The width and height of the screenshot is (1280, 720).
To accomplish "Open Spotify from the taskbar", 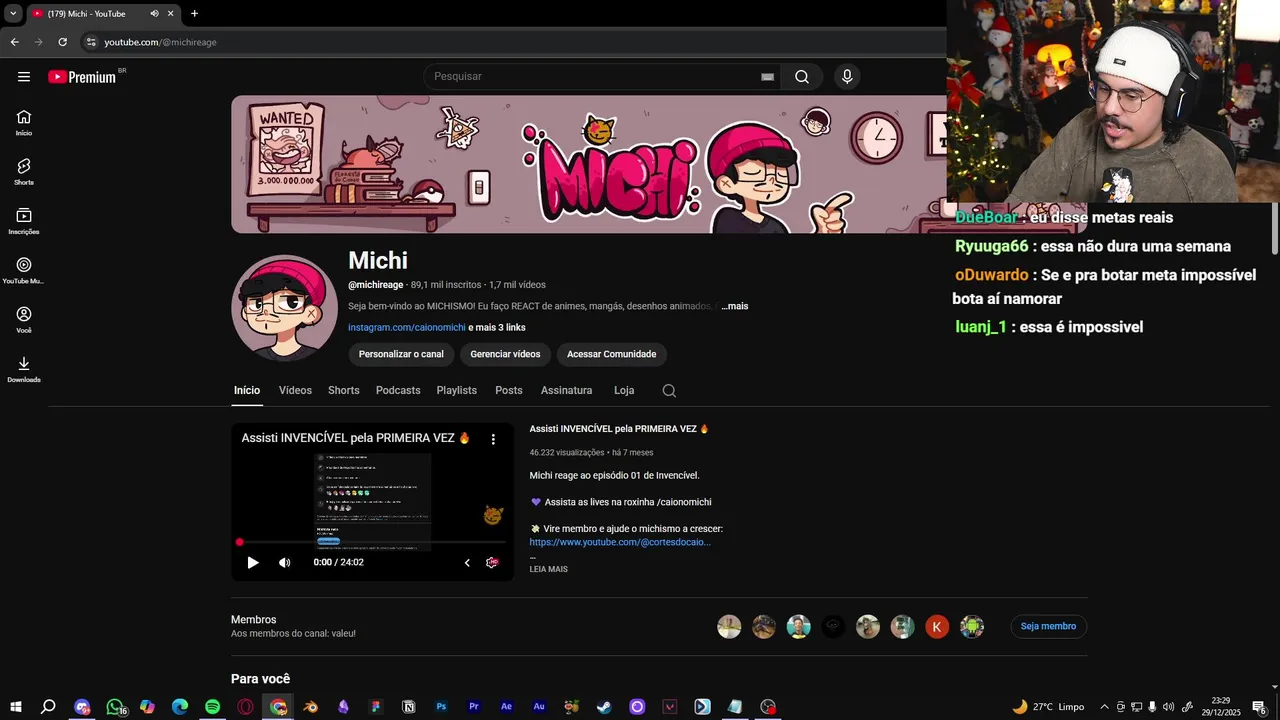I will pyautogui.click(x=212, y=707).
